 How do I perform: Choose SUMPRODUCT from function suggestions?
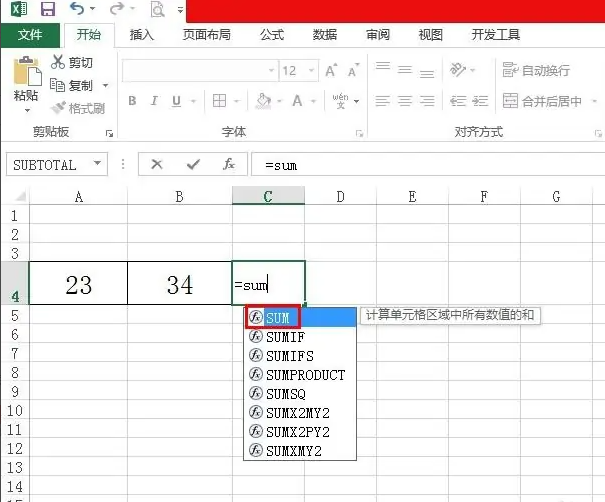301,375
